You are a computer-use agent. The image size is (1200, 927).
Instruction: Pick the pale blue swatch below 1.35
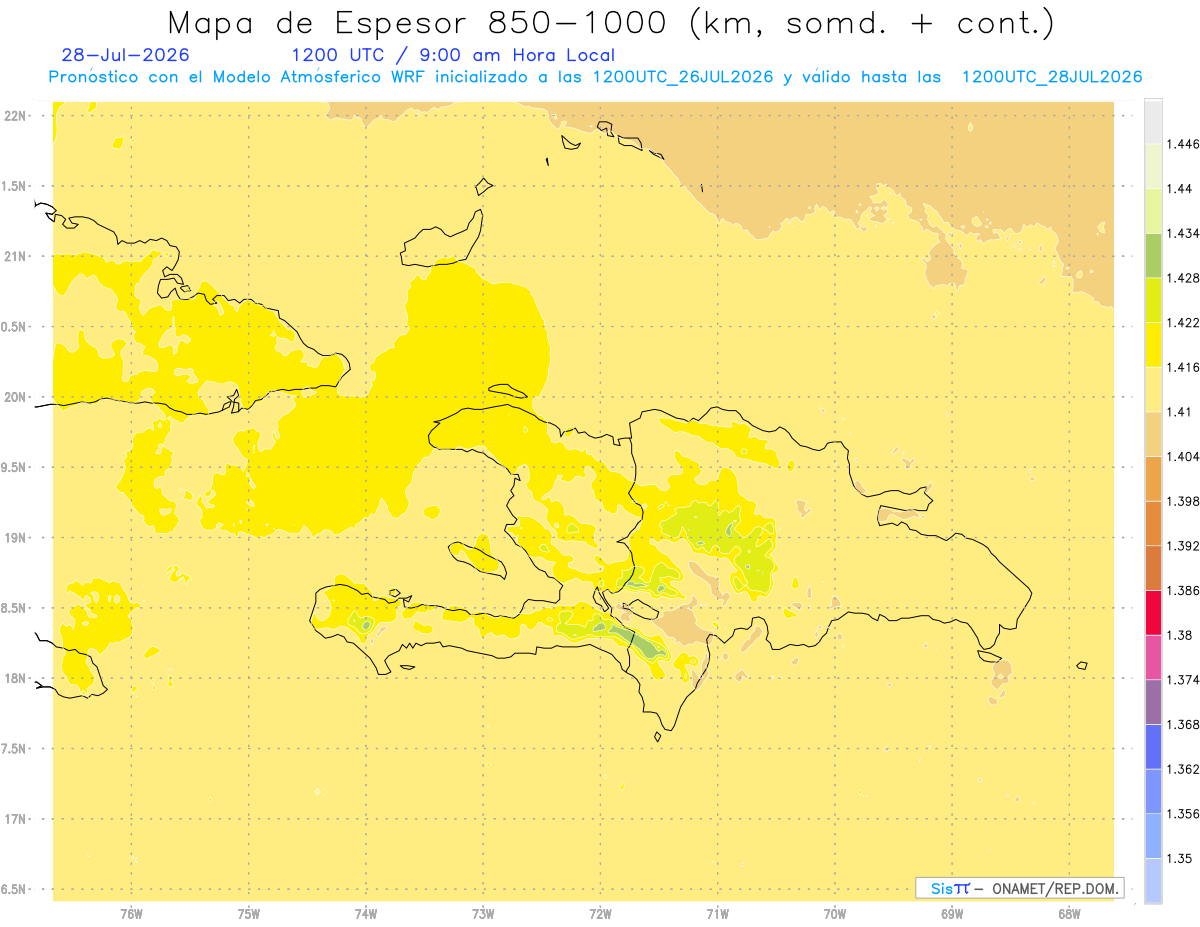[x=1153, y=880]
